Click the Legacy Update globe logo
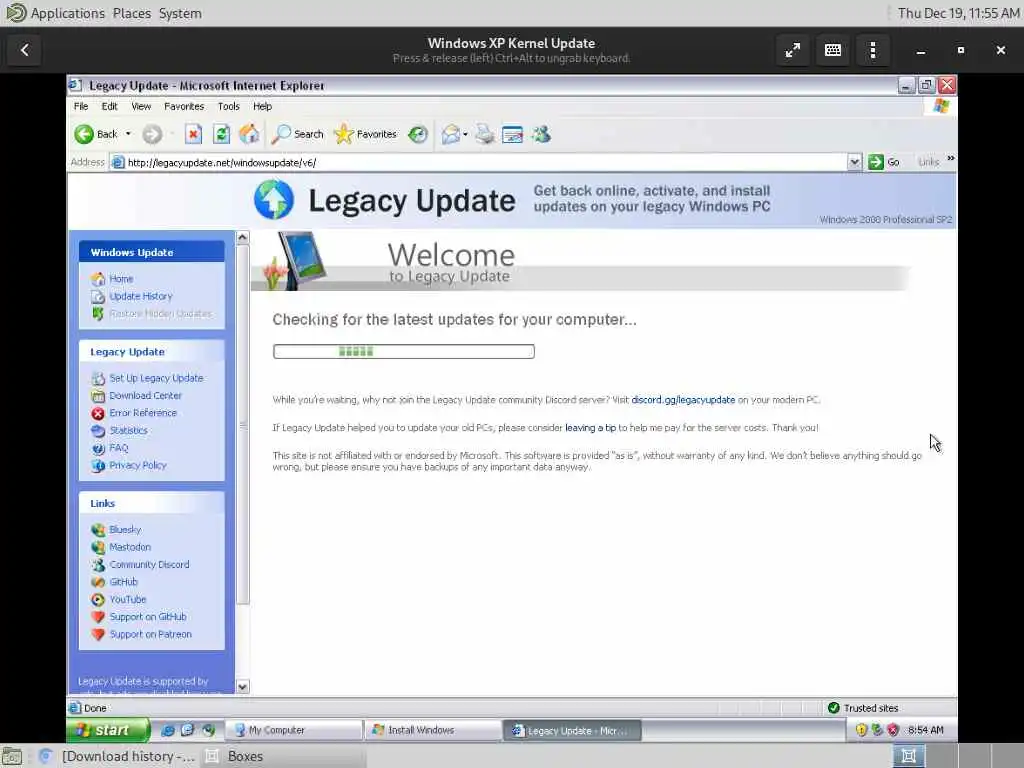Screen dimensions: 1024x768 coord(274,199)
